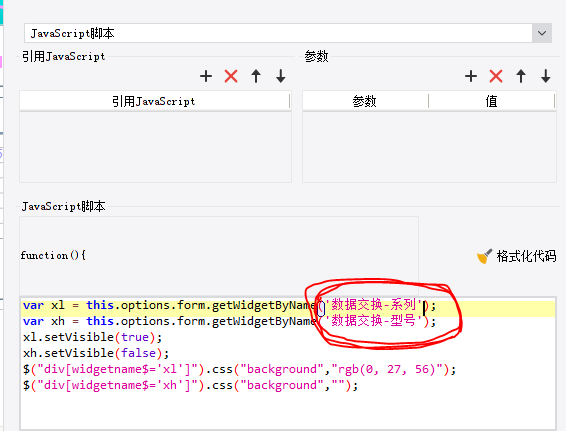Delete the selected 引用JavaScript entry
566x431 pixels.
[231, 76]
